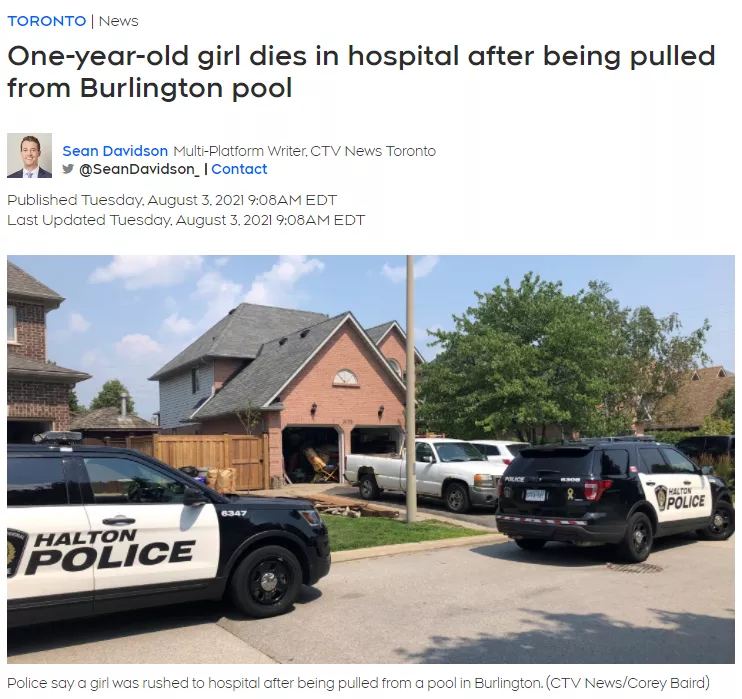Open Sean Davidson's author photo
This screenshot has height=699, width=742.
tap(29, 156)
